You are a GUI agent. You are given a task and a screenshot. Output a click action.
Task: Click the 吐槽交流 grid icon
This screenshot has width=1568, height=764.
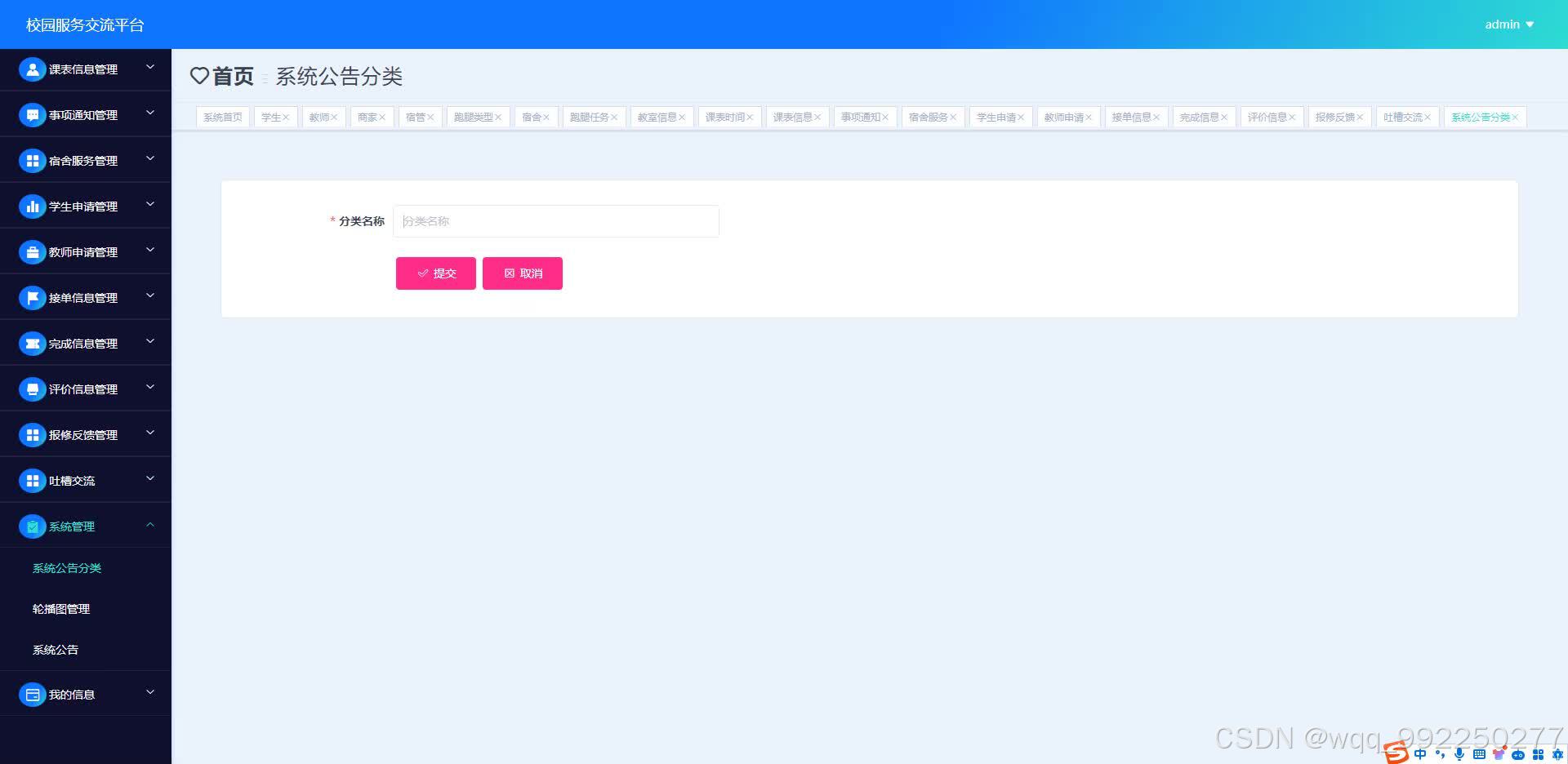(x=32, y=481)
